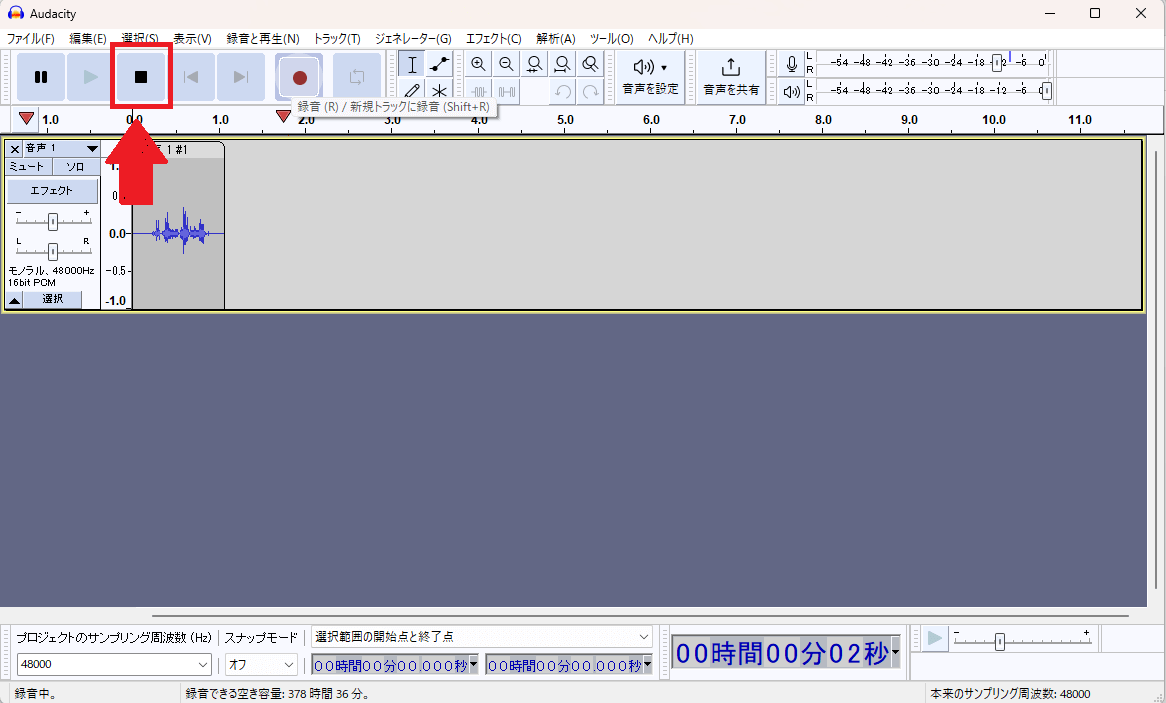This screenshot has width=1166, height=703.
Task: Adjust the track gain slider
Action: [x=53, y=222]
